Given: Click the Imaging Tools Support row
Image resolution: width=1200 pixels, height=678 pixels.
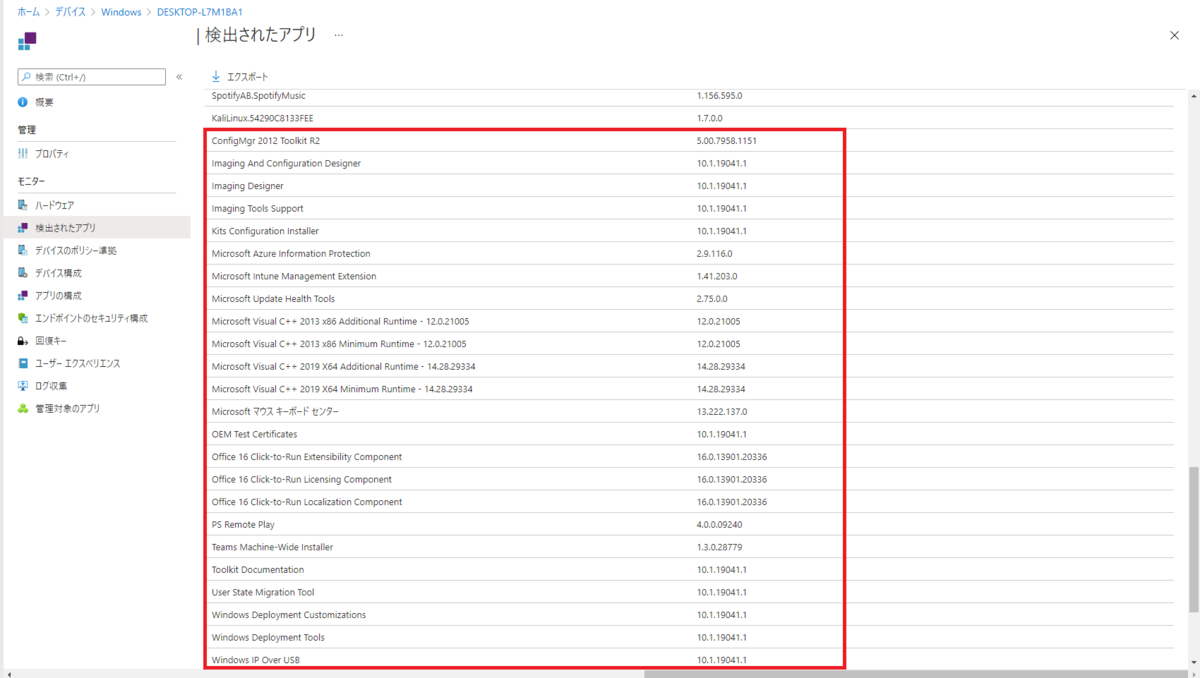Looking at the screenshot, I should (692, 208).
